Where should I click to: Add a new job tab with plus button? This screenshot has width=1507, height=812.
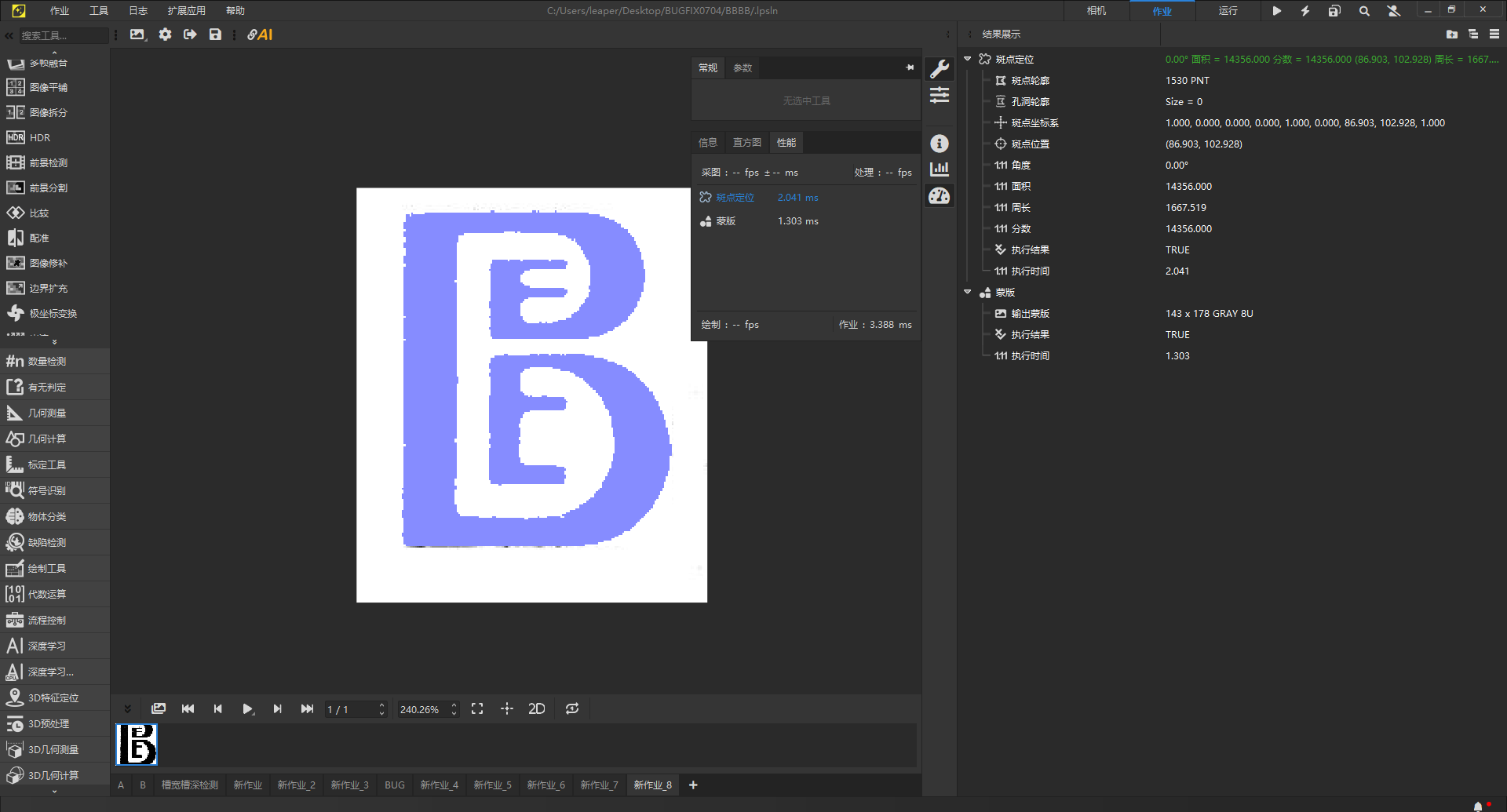pos(693,785)
